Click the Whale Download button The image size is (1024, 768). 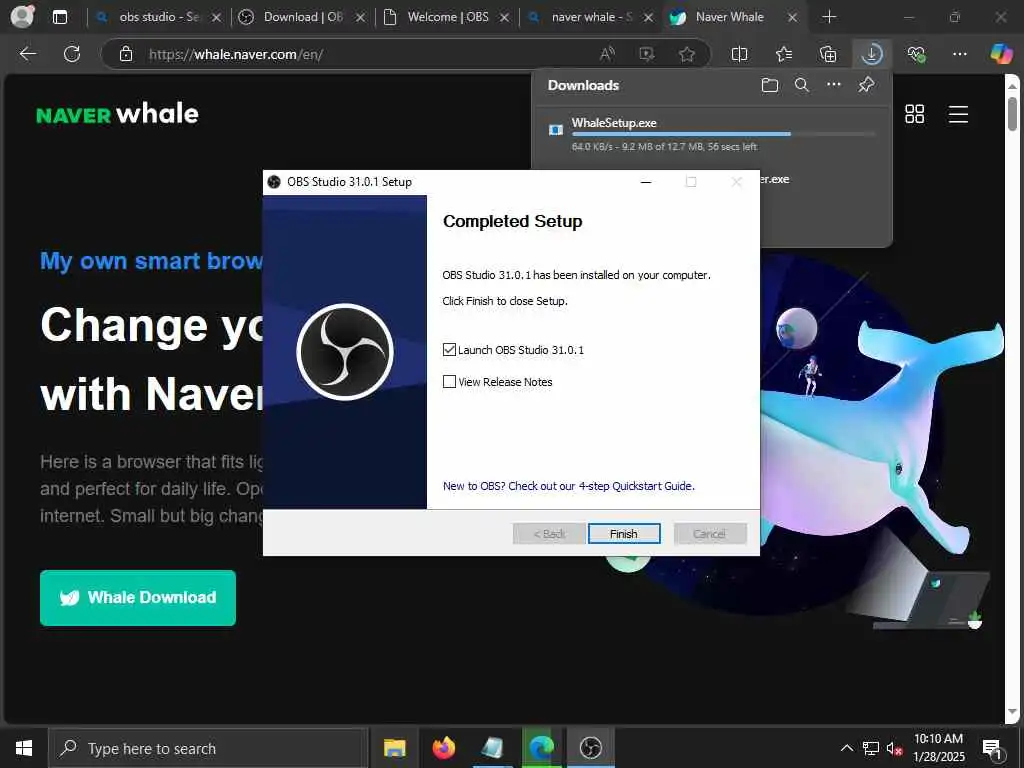click(138, 598)
